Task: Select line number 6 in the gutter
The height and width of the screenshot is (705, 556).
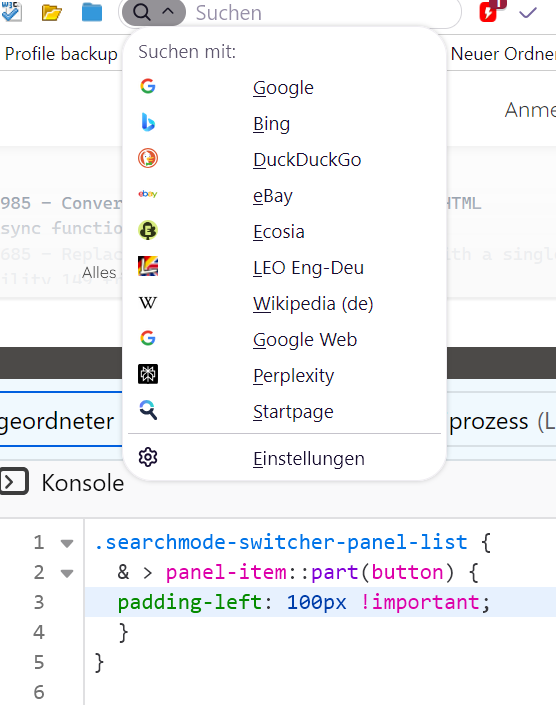Action: coord(39,692)
